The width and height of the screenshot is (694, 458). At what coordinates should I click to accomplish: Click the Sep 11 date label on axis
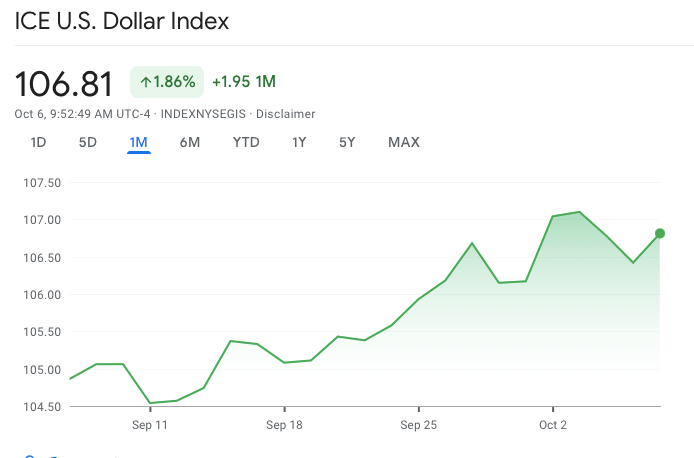pyautogui.click(x=150, y=424)
